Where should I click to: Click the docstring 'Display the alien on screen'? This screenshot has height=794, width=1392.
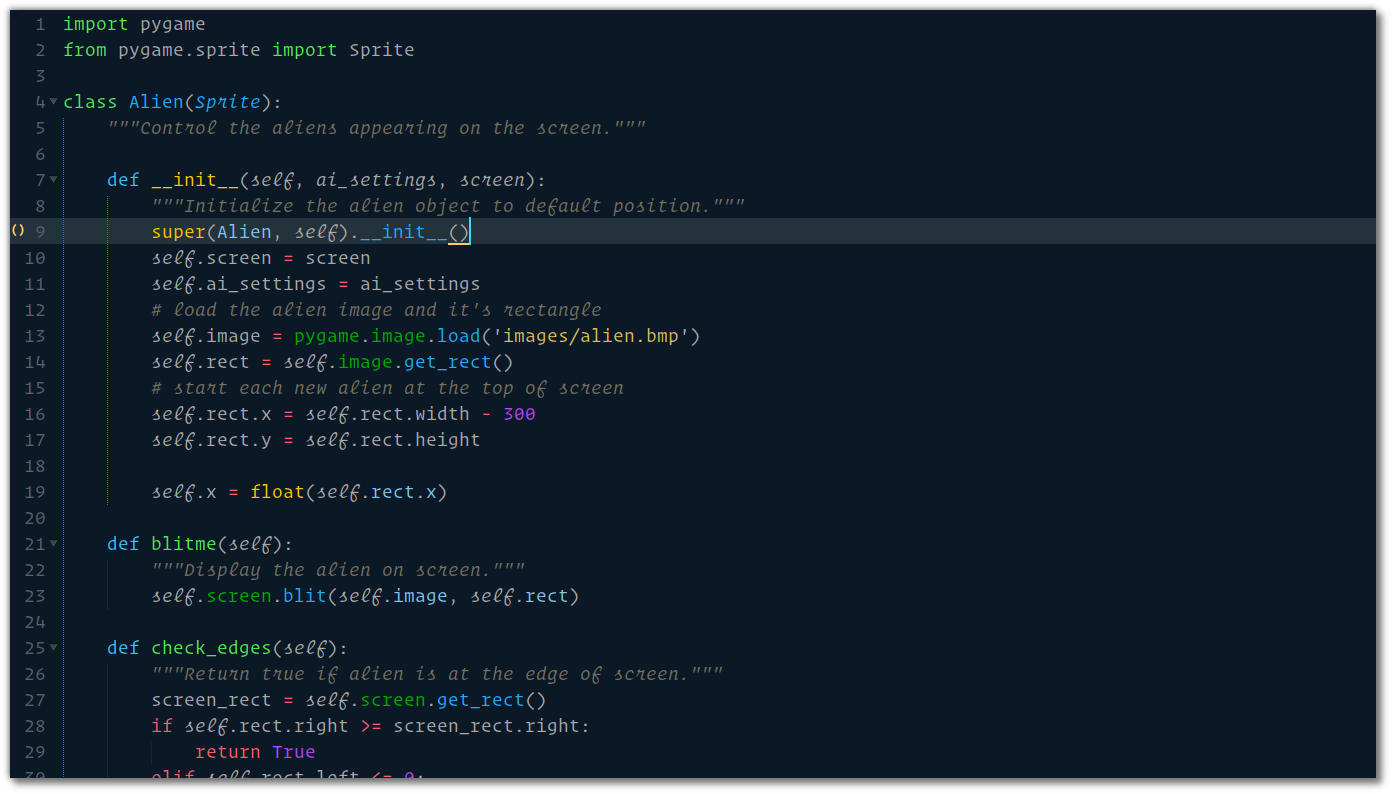[338, 570]
